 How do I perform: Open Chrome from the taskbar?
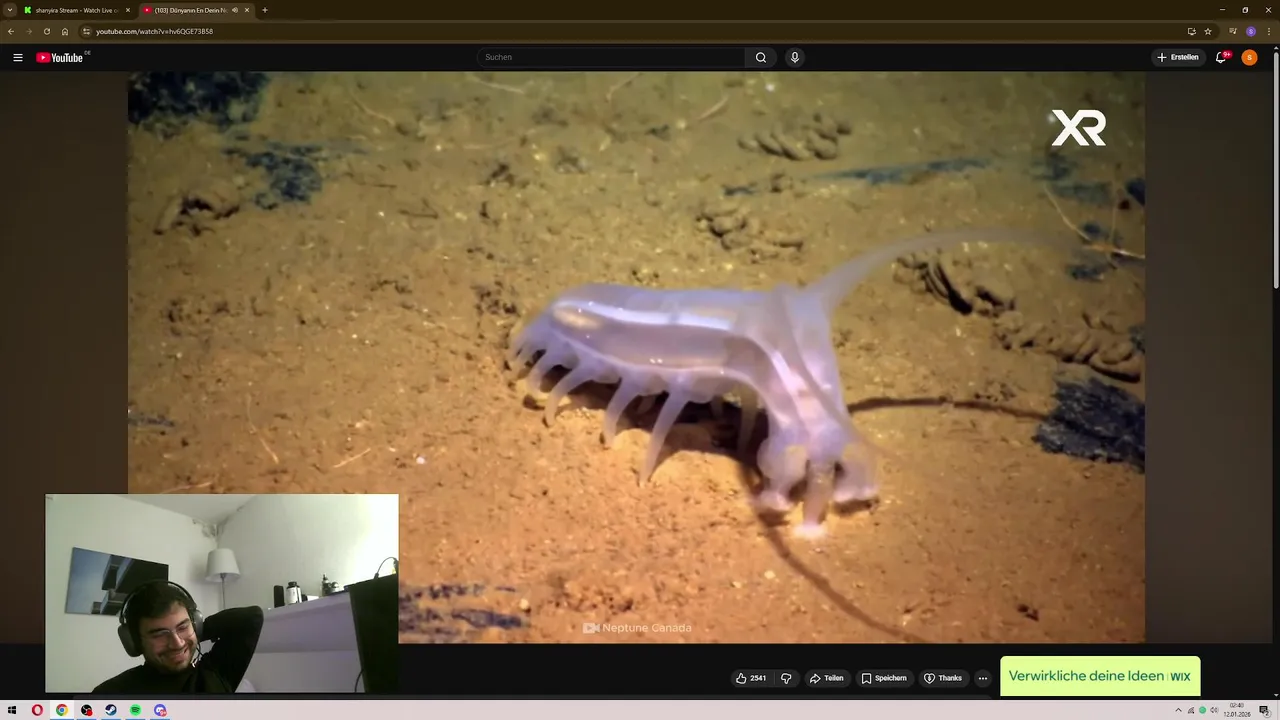click(61, 710)
